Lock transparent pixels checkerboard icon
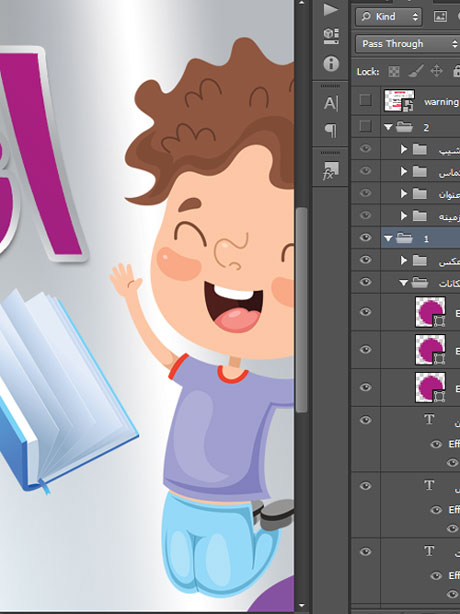Screen dimensions: 460x614 pyautogui.click(x=393, y=71)
